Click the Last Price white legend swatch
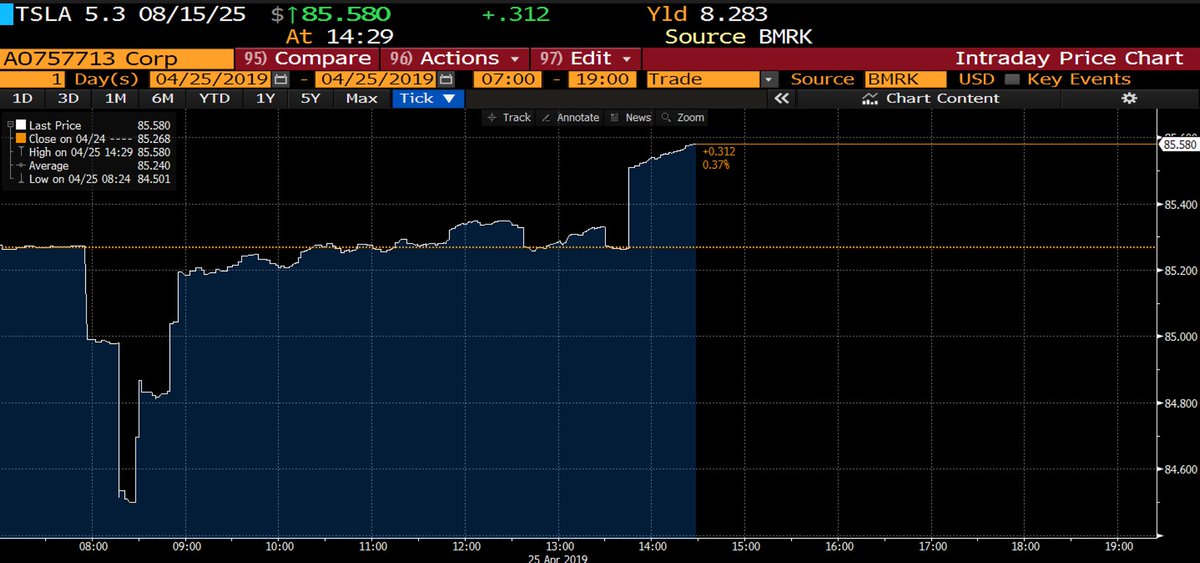1200x563 pixels. tap(21, 126)
